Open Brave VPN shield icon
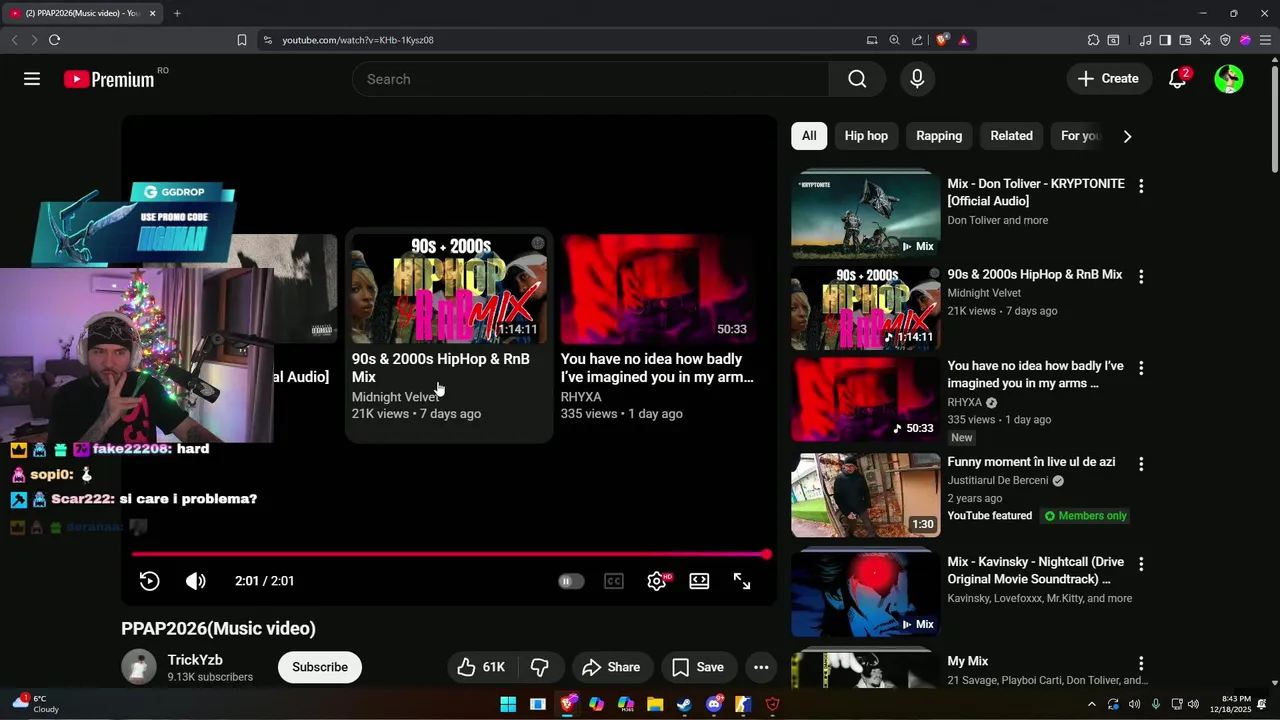 [1225, 40]
